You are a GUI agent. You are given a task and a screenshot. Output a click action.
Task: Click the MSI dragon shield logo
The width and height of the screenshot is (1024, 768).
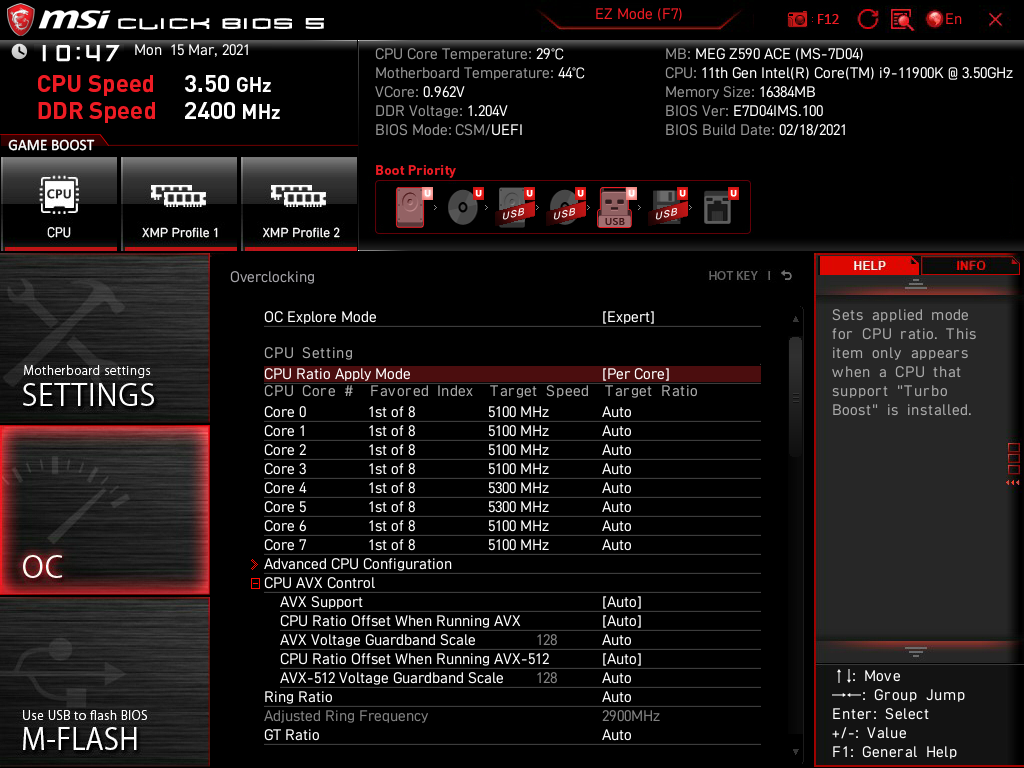tap(20, 19)
